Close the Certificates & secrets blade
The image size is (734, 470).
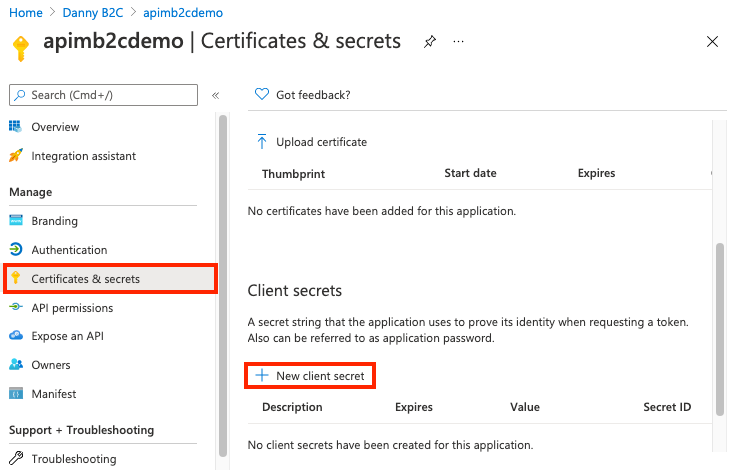pyautogui.click(x=712, y=42)
